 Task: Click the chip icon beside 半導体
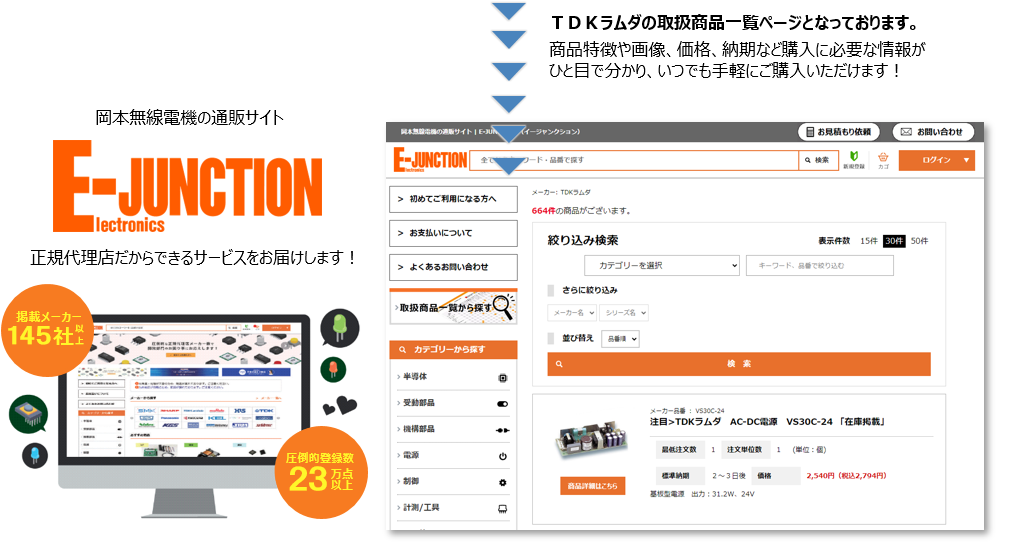click(x=502, y=378)
